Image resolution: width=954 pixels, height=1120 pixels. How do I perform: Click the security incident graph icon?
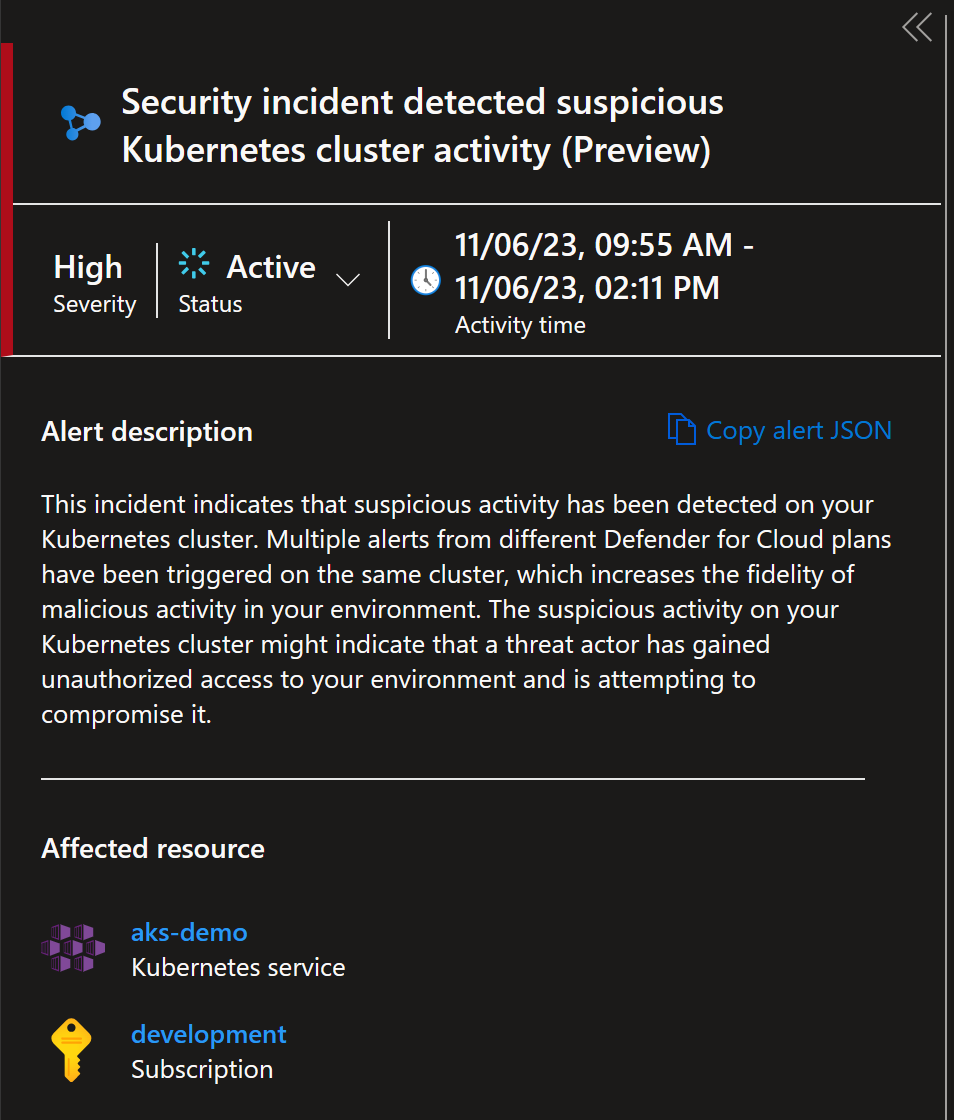(80, 123)
